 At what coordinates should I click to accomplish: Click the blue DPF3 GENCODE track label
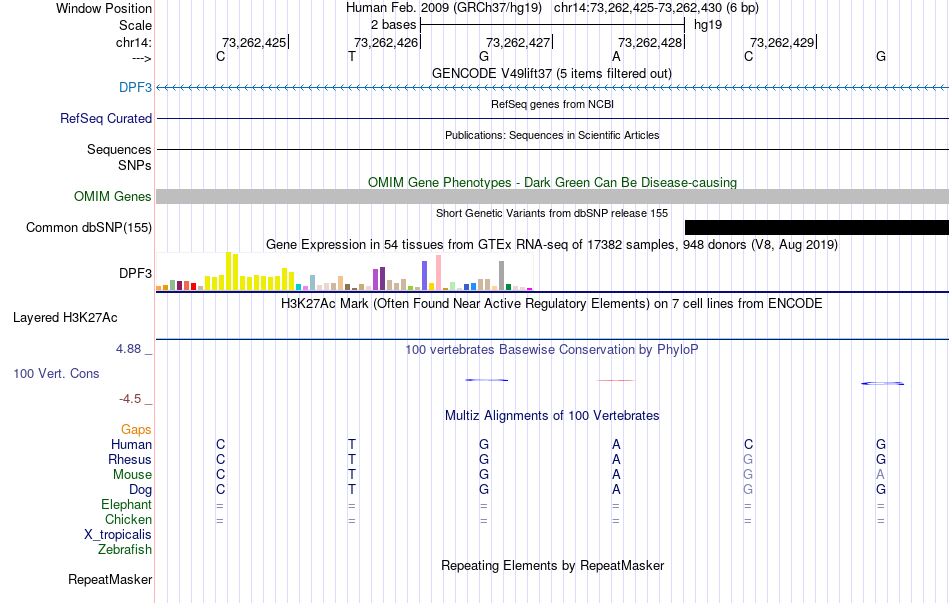click(135, 87)
